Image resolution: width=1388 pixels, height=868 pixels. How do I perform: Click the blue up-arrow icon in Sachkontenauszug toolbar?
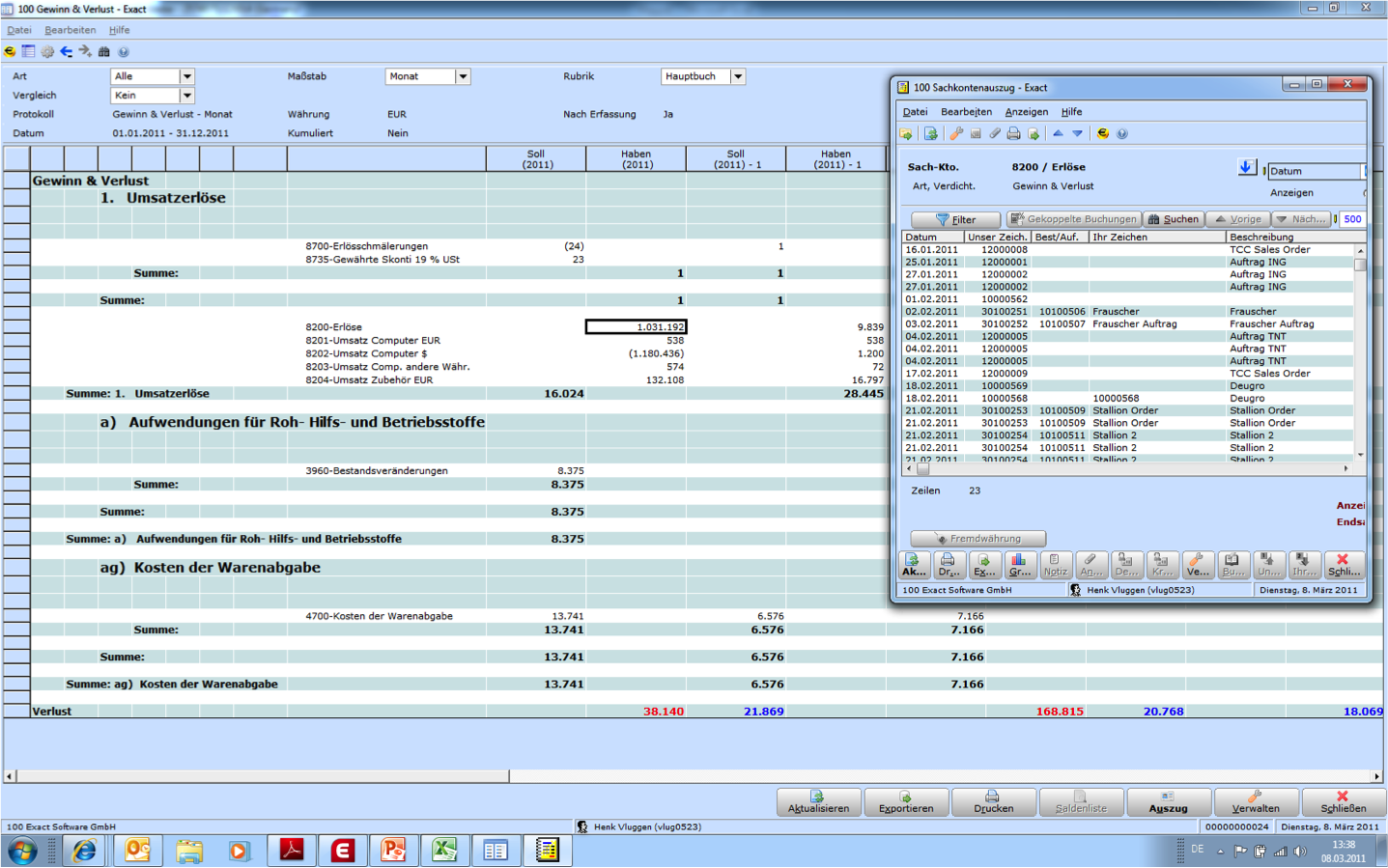pos(1058,134)
